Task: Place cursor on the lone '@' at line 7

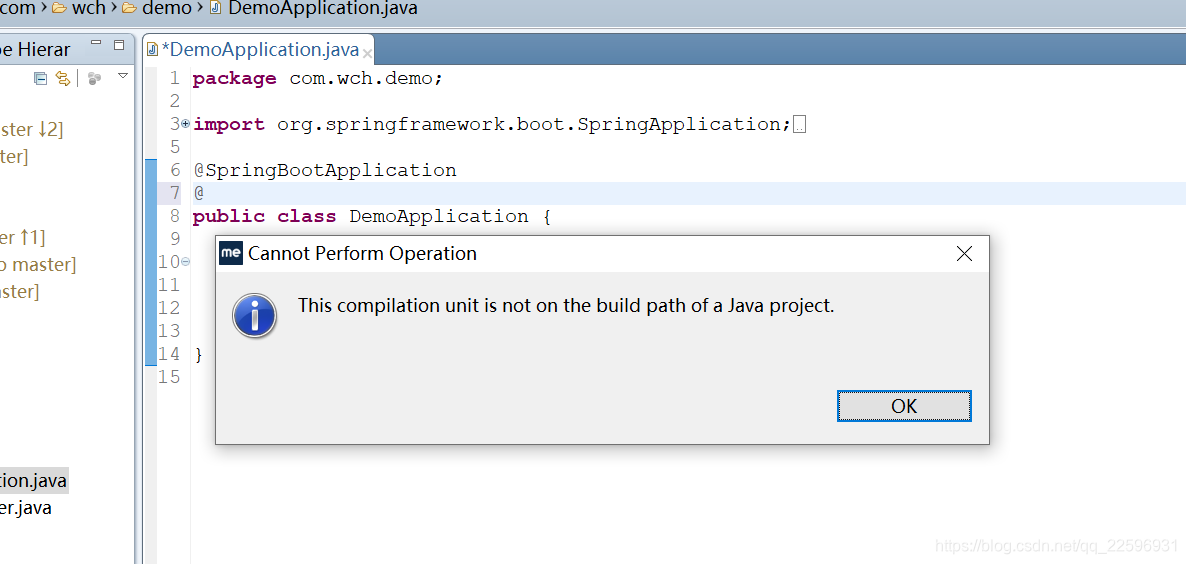Action: [x=199, y=193]
